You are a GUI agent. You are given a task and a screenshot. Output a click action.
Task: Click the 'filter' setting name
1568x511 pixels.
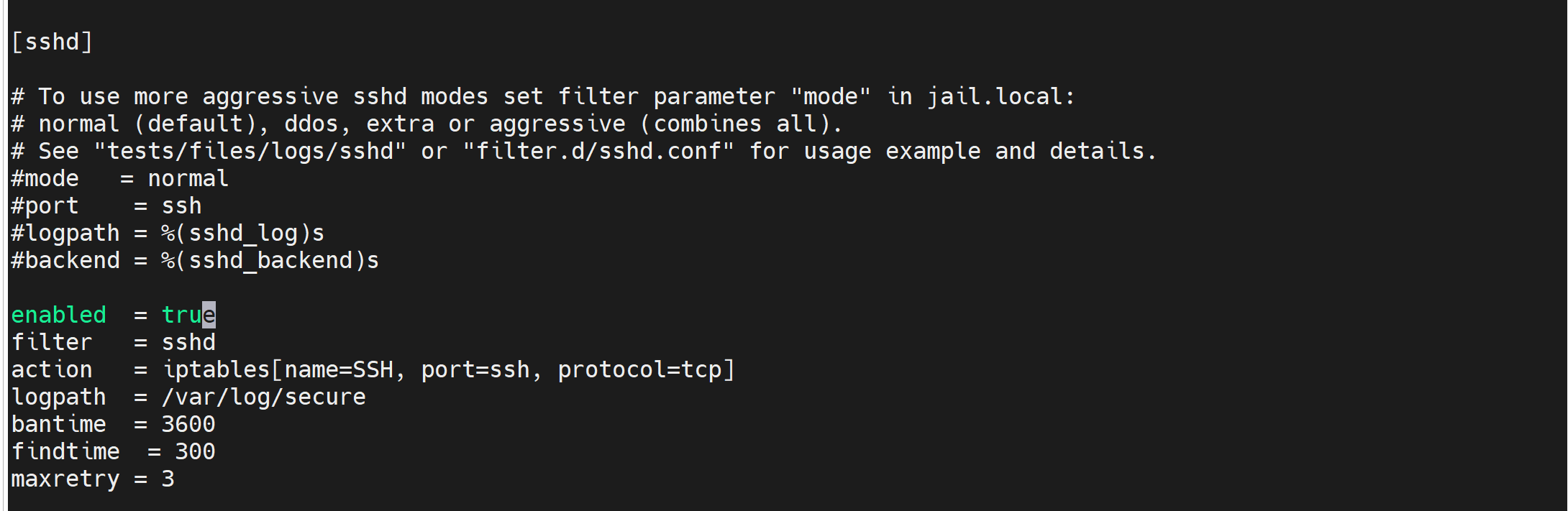pos(52,342)
